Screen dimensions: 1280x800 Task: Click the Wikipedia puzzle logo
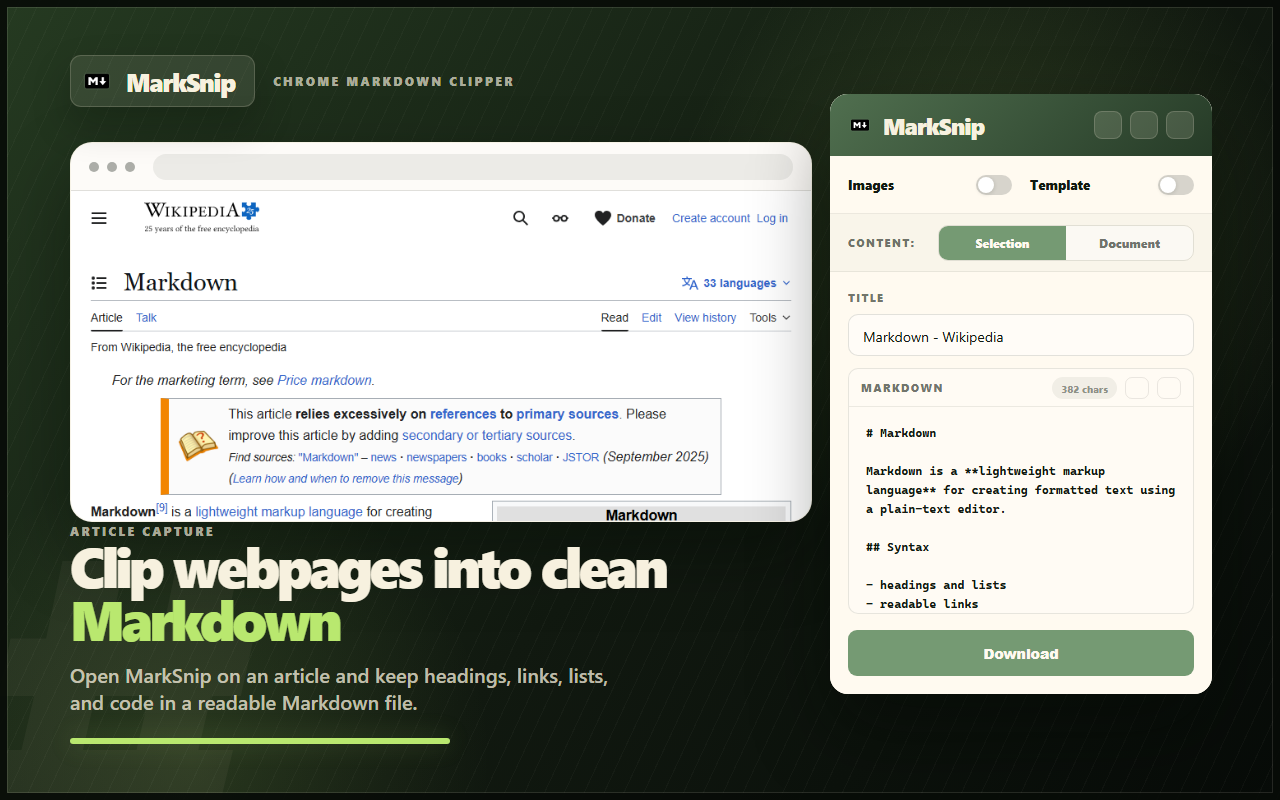pyautogui.click(x=249, y=210)
